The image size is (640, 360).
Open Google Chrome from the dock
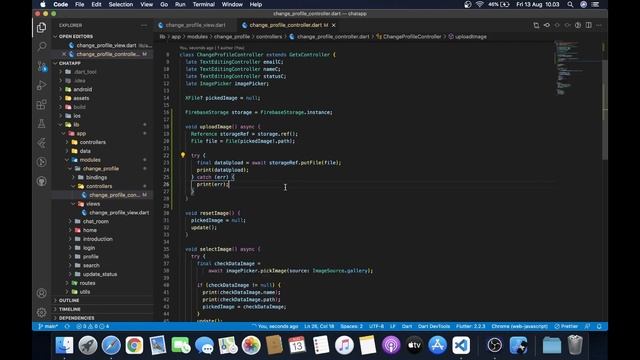click(134, 345)
